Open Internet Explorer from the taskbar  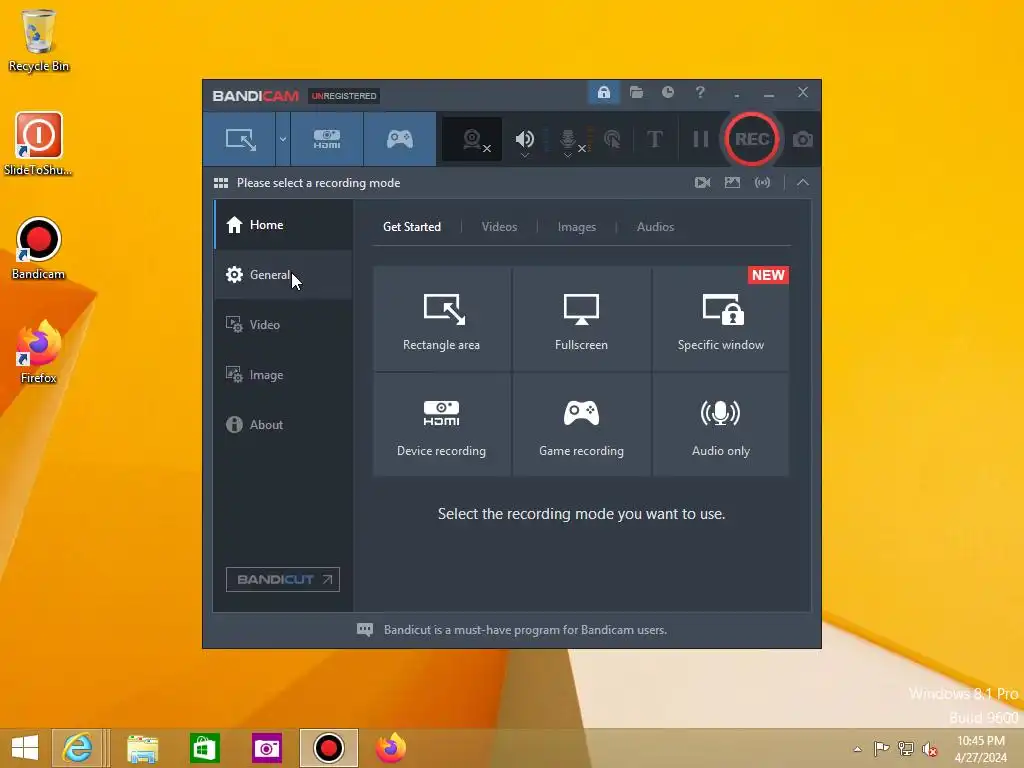77,748
